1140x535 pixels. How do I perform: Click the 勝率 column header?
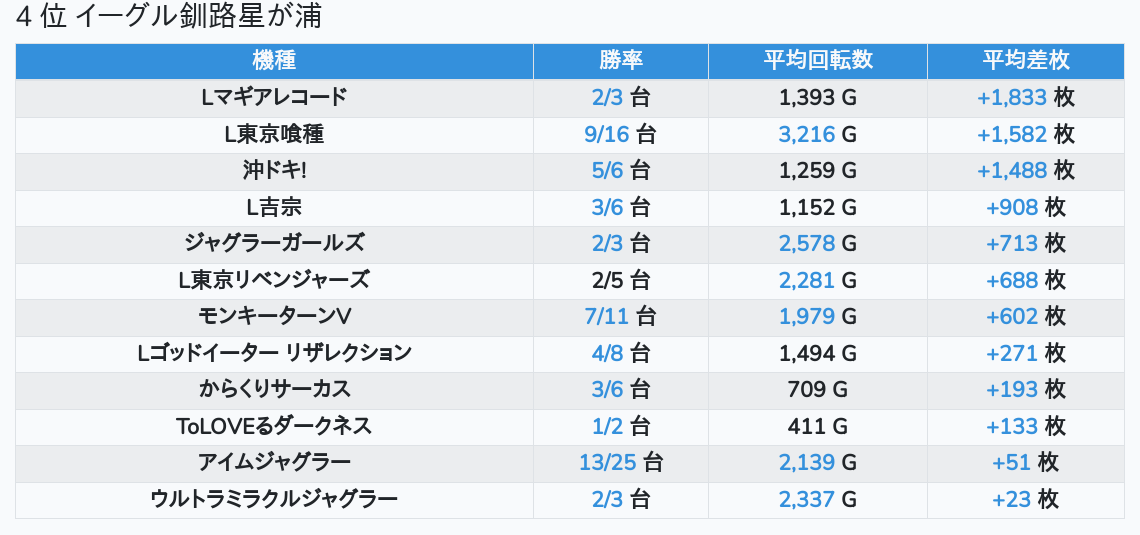(x=620, y=61)
